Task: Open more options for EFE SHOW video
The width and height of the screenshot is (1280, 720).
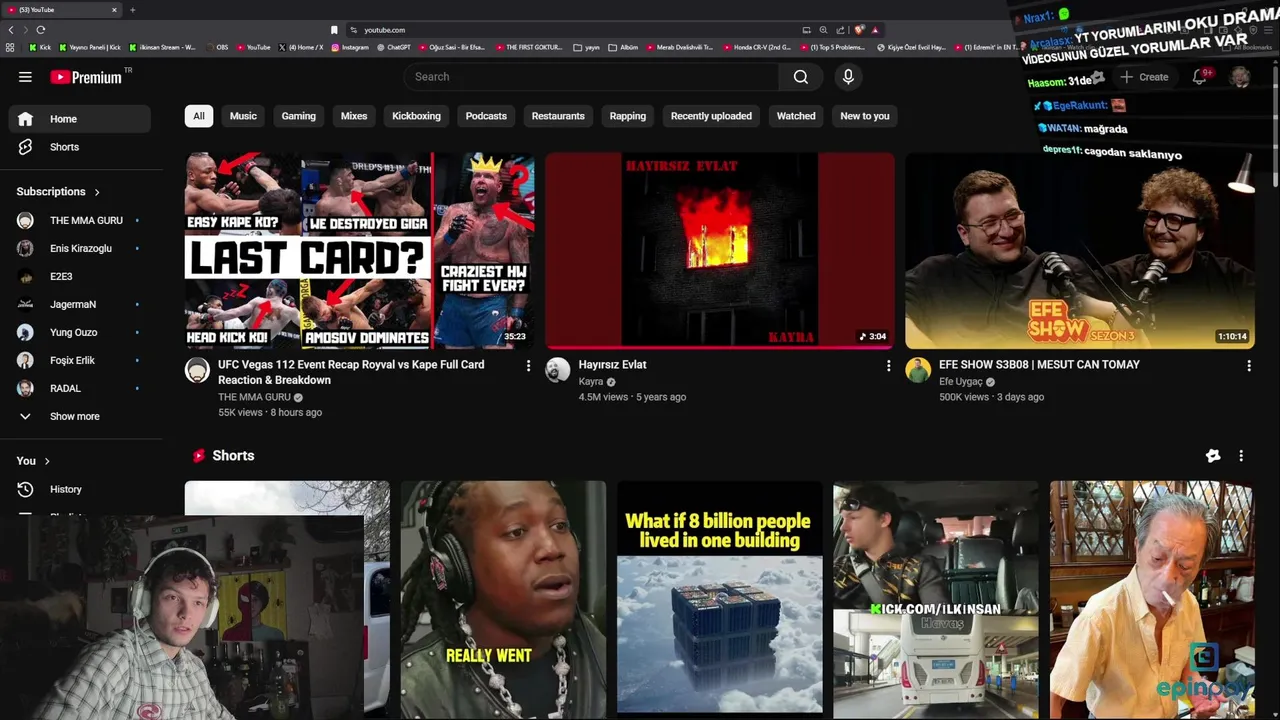Action: point(1248,366)
